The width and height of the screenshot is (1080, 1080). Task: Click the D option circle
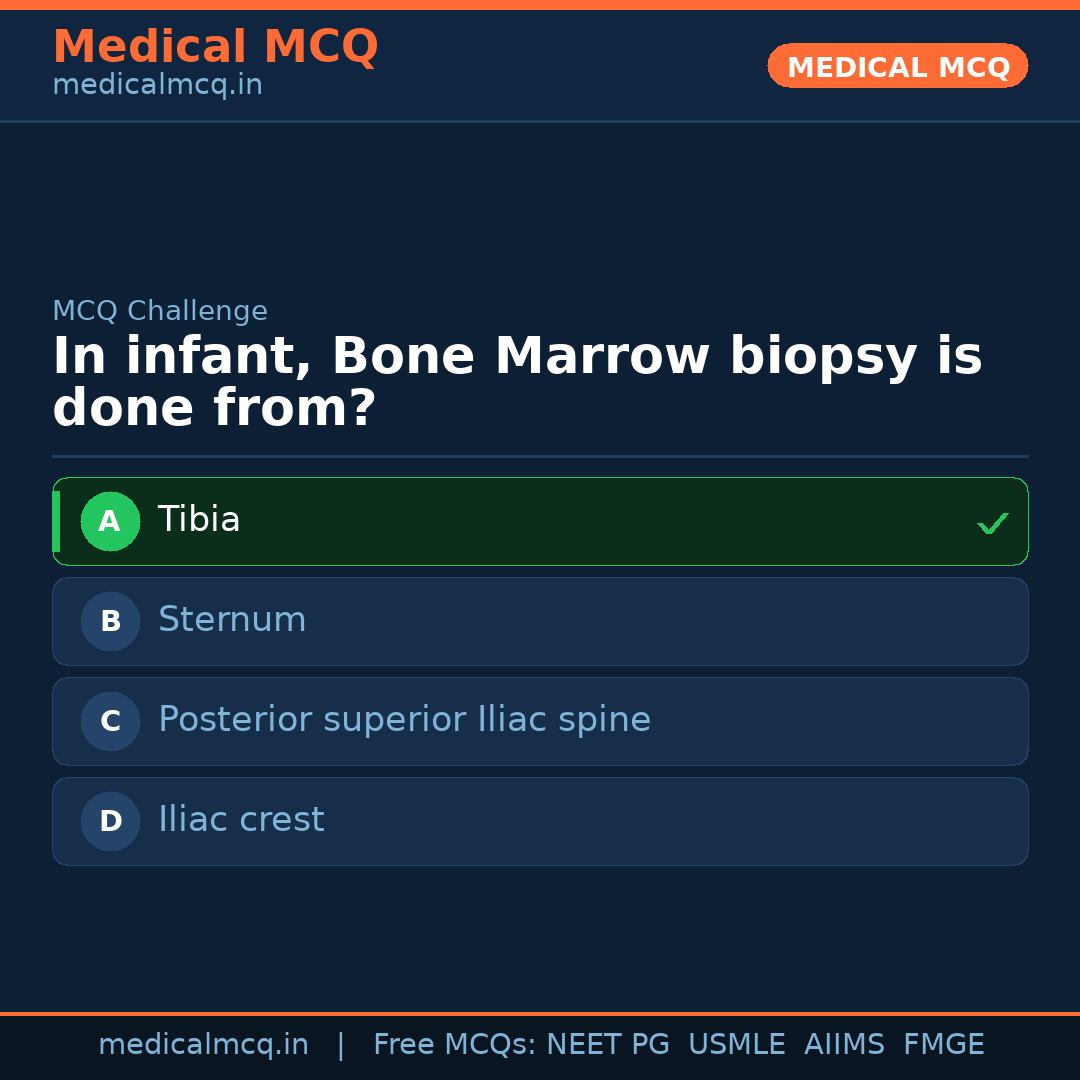[110, 821]
